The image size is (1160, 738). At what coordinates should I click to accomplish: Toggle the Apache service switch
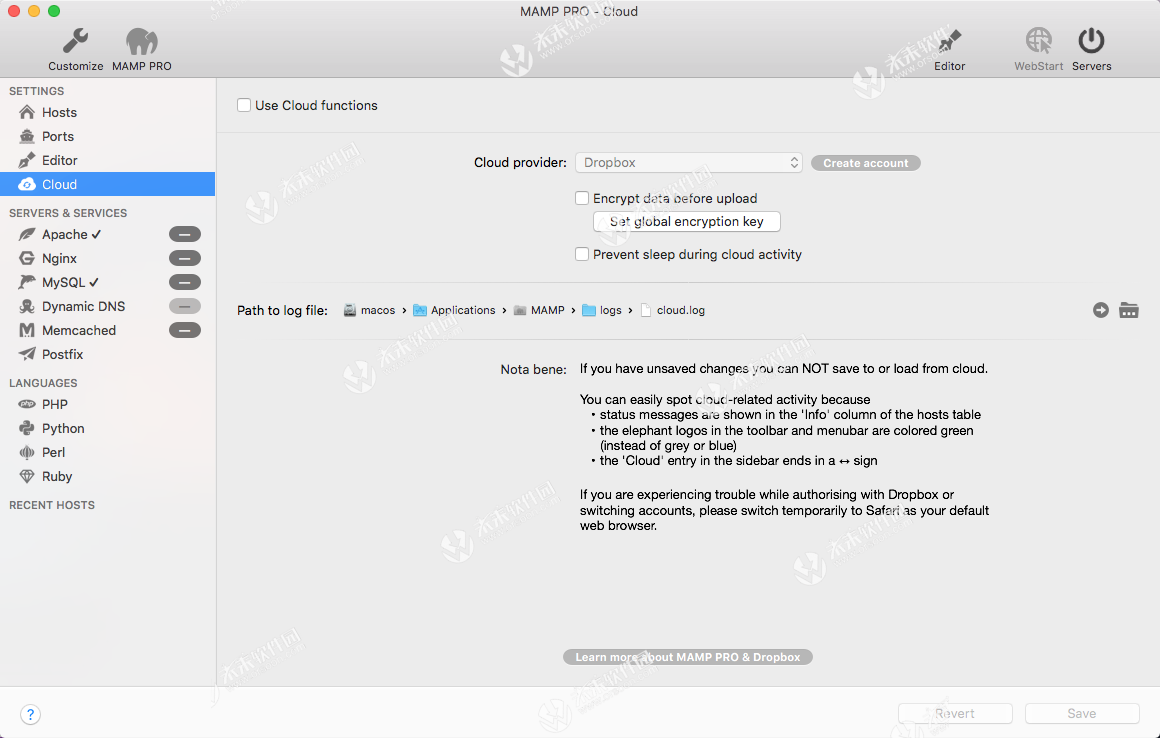point(185,234)
